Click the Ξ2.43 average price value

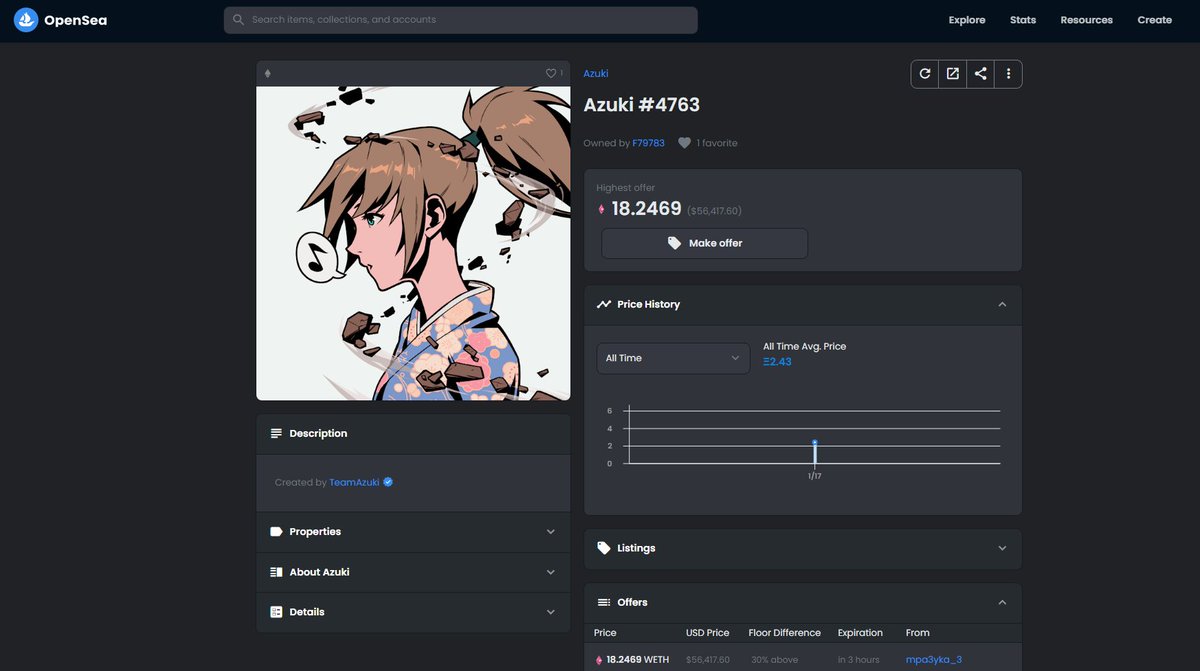(777, 362)
